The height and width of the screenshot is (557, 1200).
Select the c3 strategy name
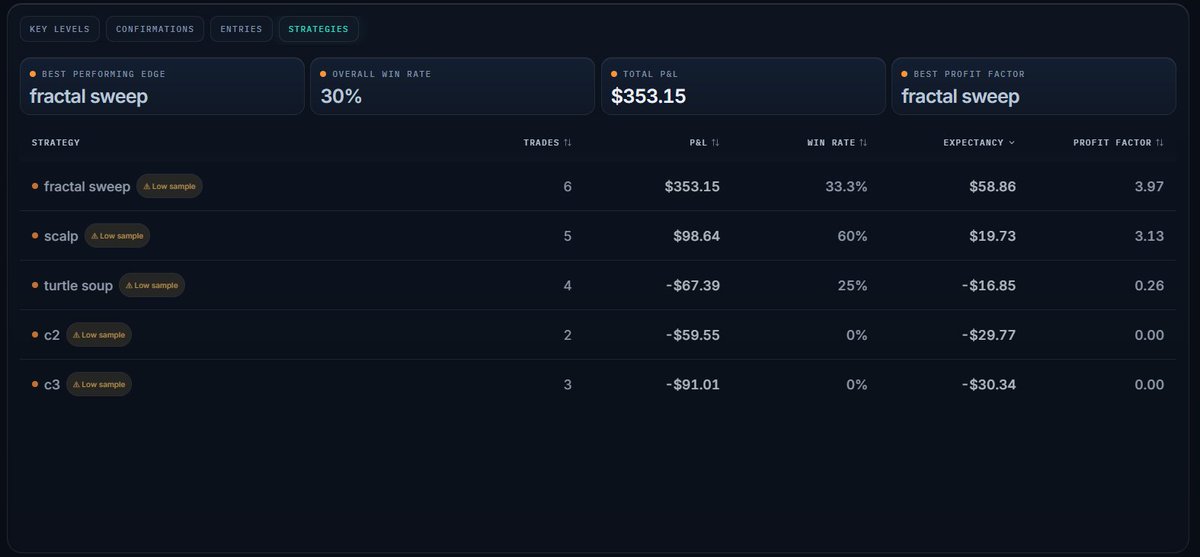pyautogui.click(x=52, y=384)
